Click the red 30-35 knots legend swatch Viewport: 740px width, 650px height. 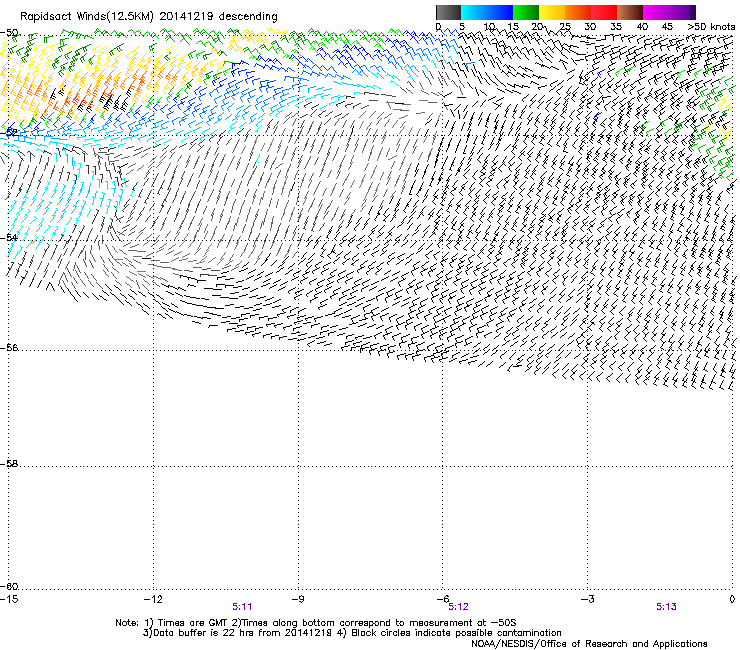click(x=604, y=12)
